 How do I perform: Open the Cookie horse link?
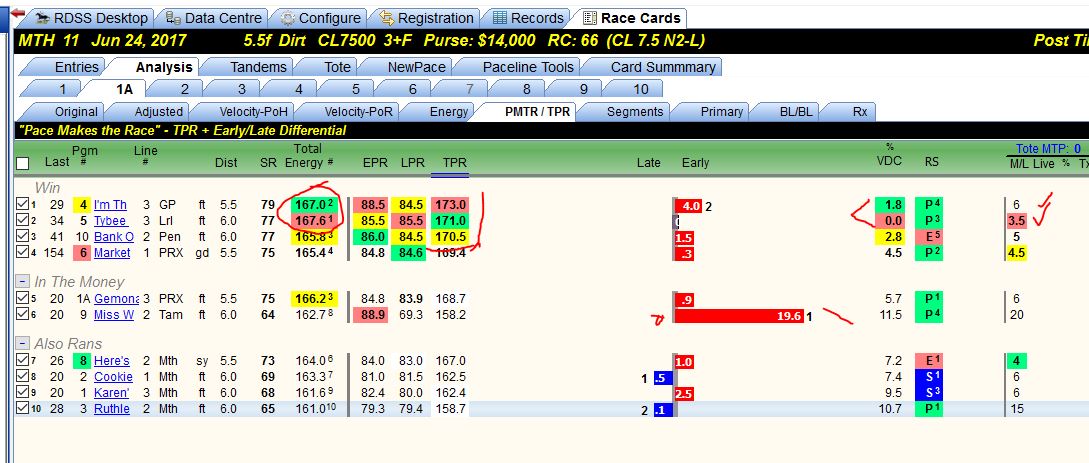[113, 377]
